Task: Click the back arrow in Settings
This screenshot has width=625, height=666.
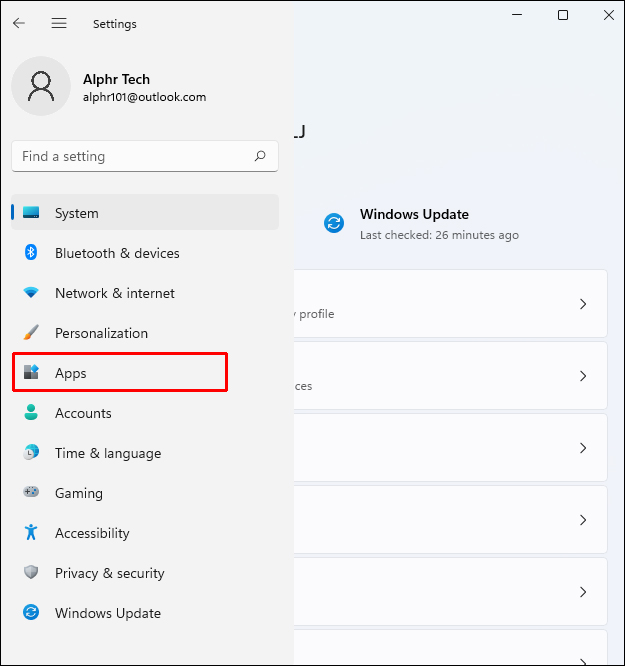Action: 19,23
